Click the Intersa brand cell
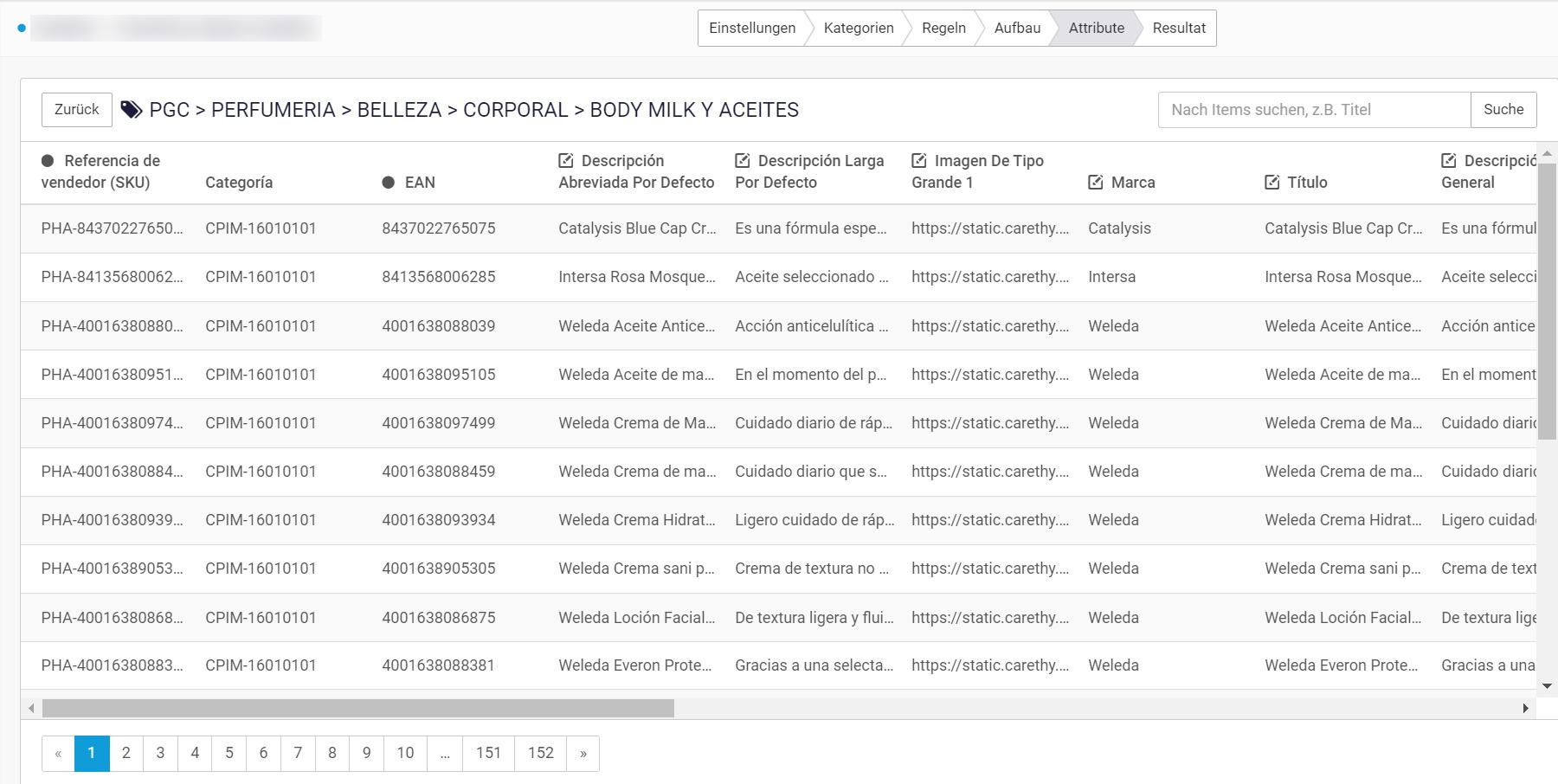The image size is (1558, 784). [1112, 277]
